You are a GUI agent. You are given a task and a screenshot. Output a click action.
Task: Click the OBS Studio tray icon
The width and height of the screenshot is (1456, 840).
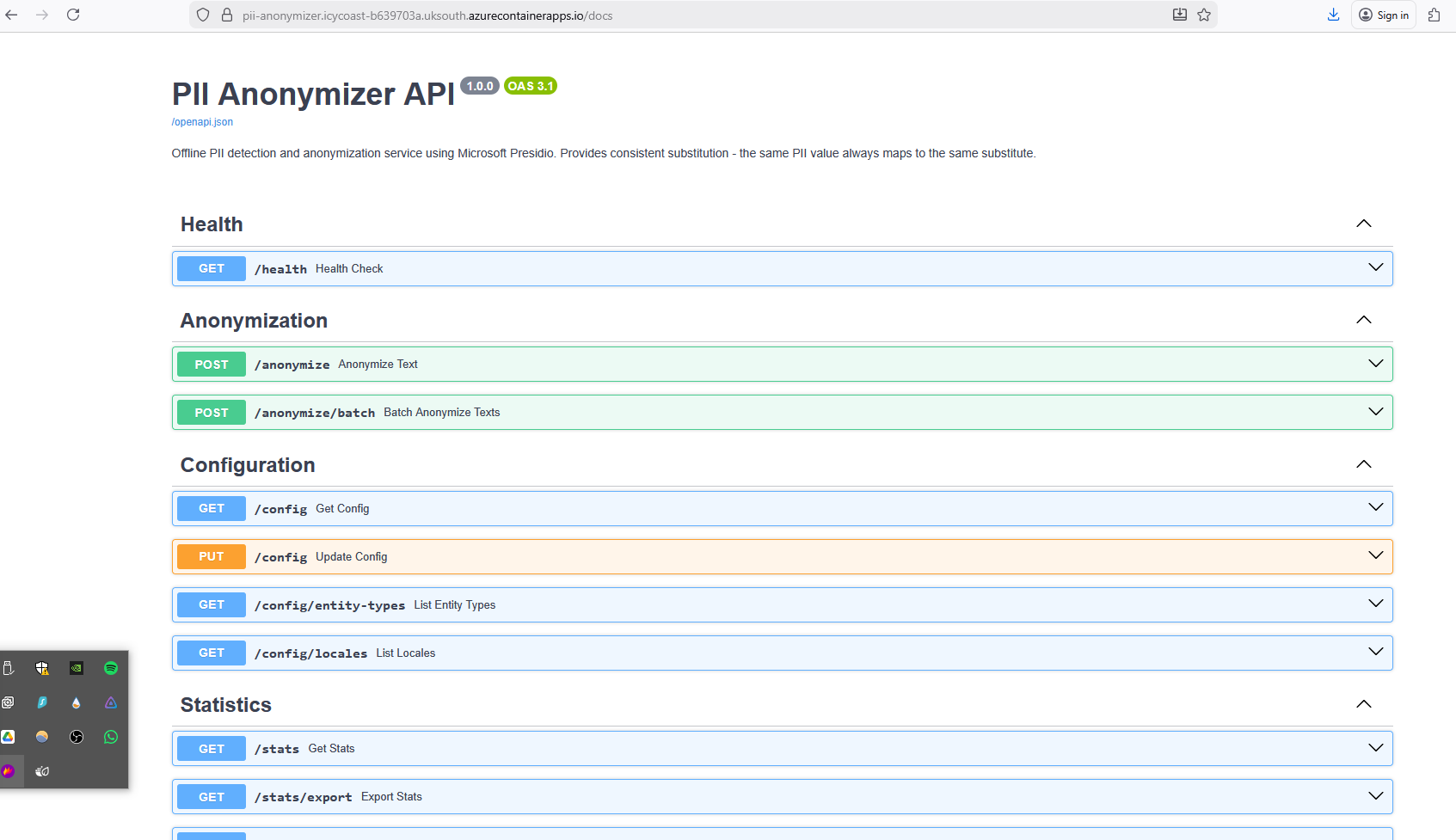(77, 737)
